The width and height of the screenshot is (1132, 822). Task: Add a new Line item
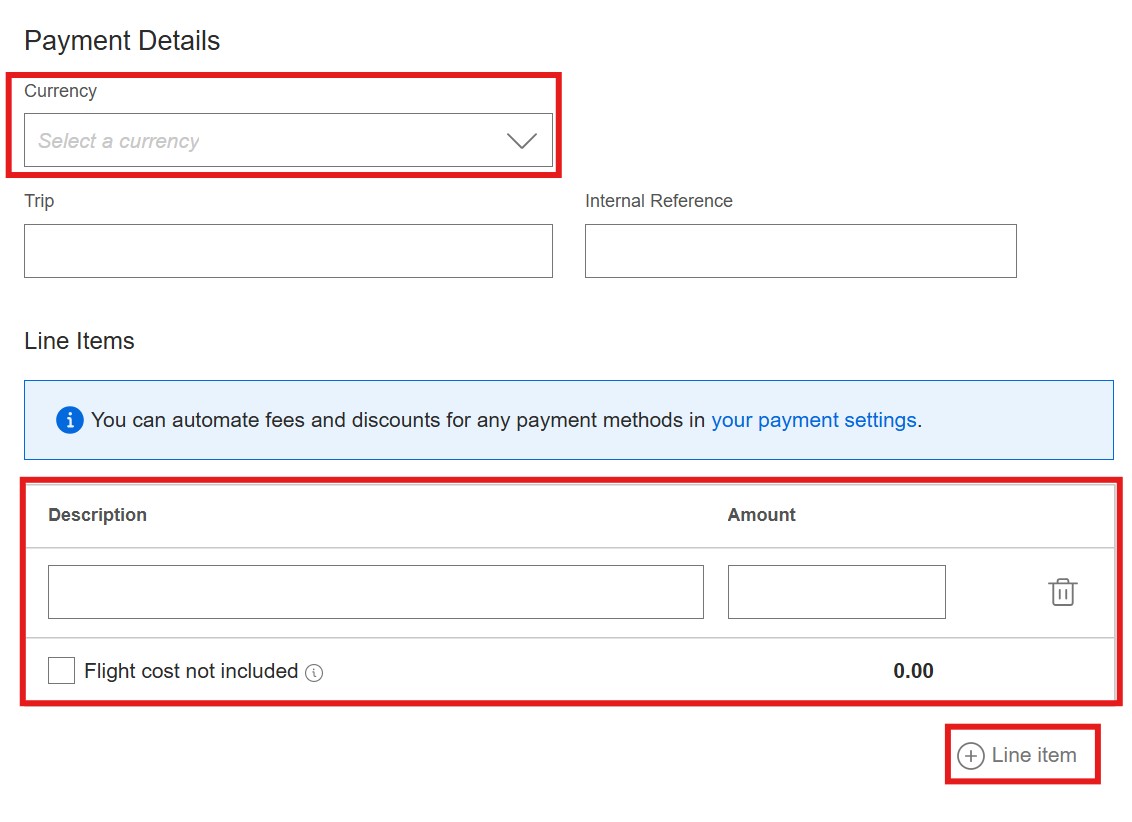click(1016, 755)
